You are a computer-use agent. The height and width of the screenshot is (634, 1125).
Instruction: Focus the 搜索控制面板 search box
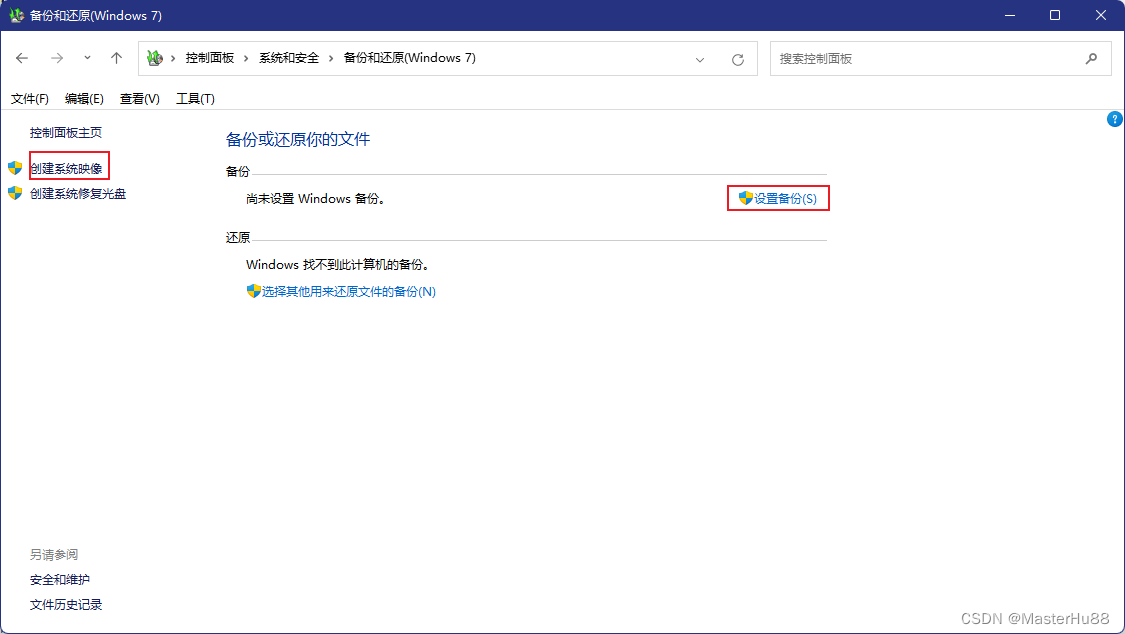(x=941, y=59)
